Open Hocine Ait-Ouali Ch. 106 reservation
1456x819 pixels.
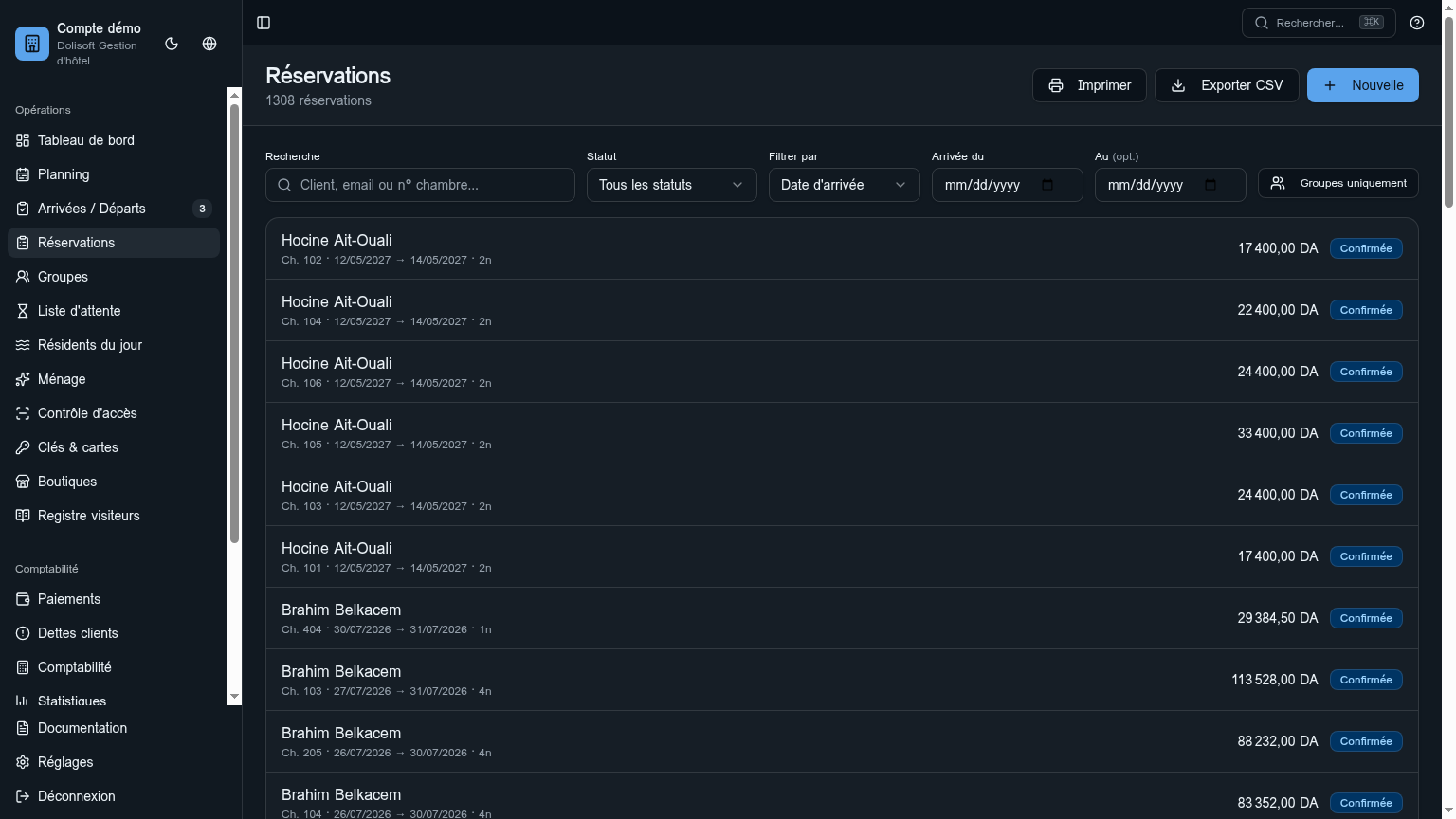tap(842, 372)
